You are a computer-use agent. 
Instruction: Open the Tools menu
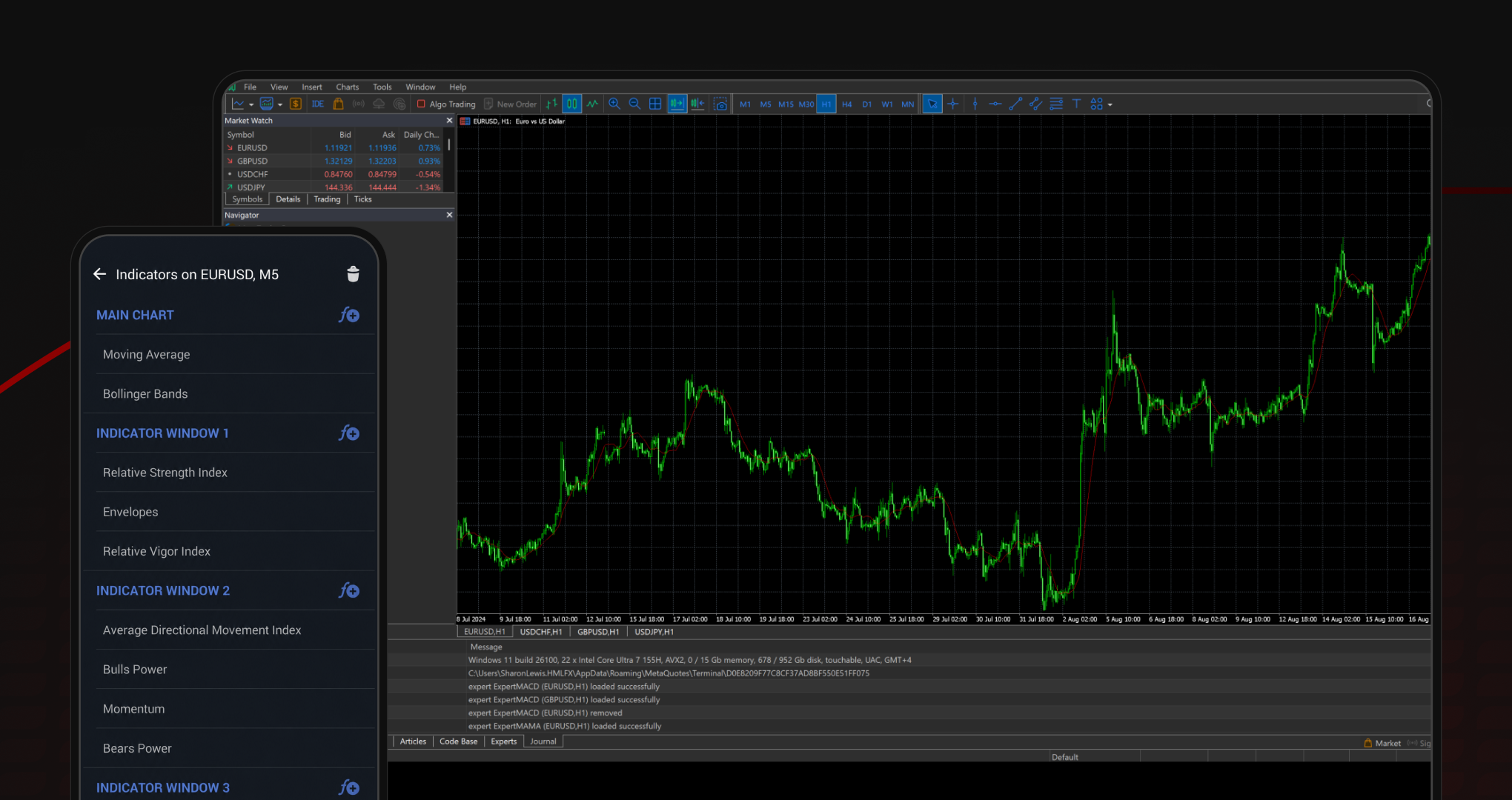[x=382, y=87]
